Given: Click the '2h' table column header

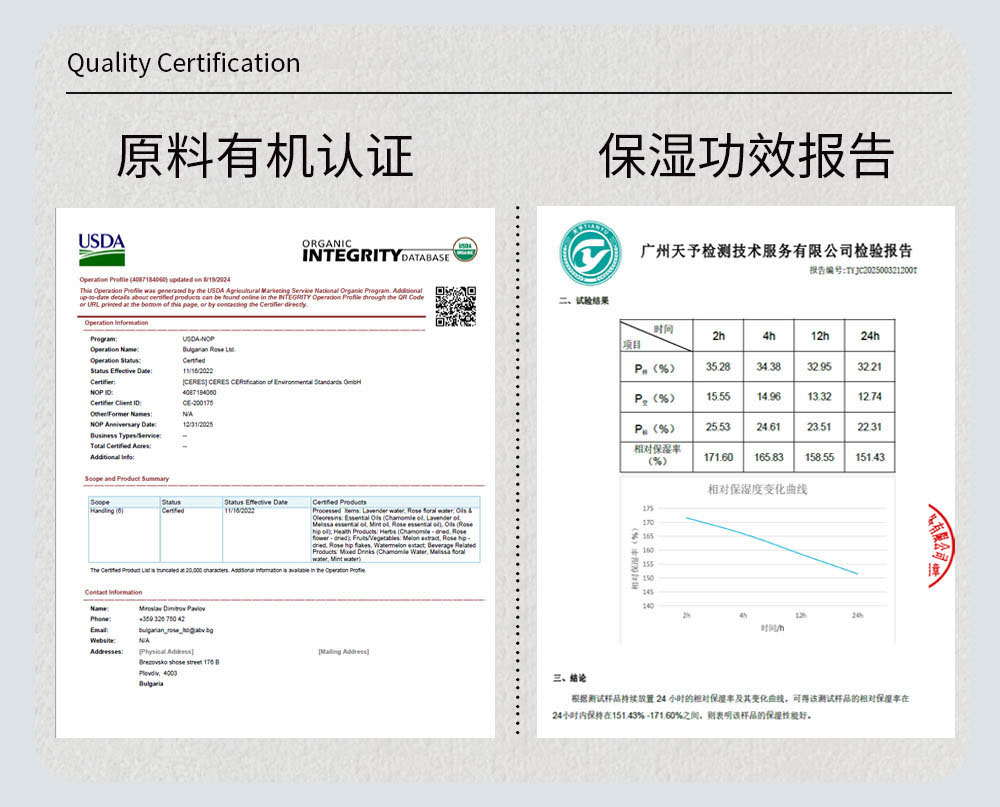Looking at the screenshot, I should [718, 336].
